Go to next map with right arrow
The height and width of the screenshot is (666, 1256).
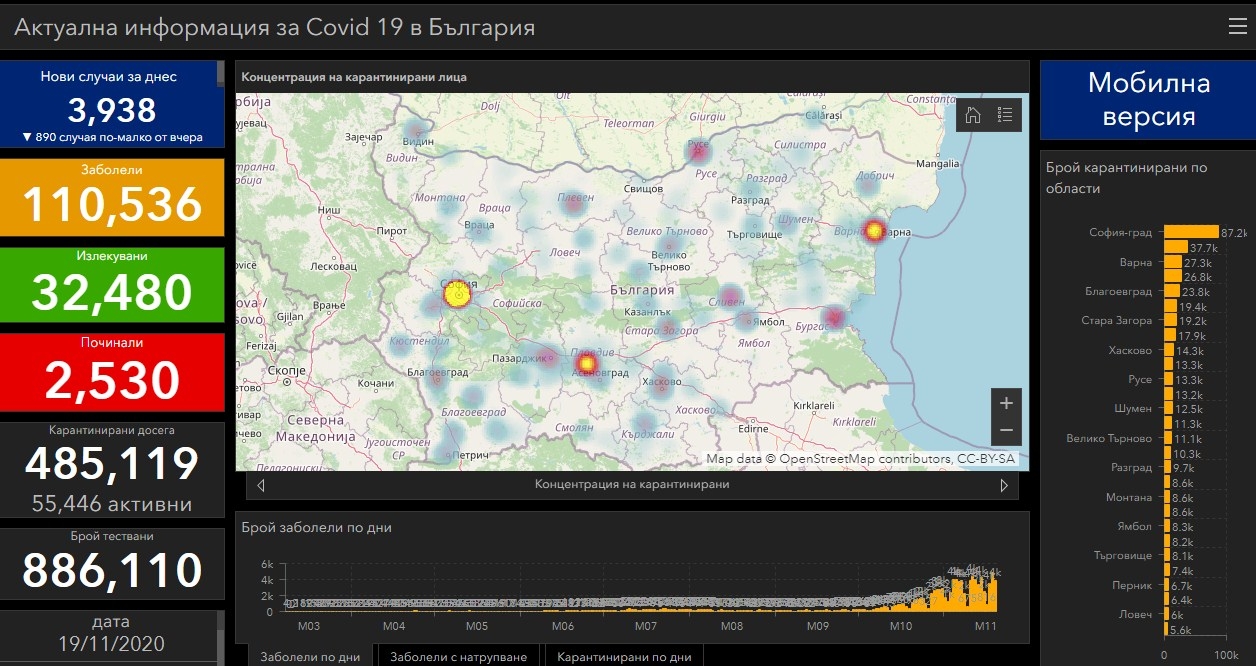pos(1004,485)
